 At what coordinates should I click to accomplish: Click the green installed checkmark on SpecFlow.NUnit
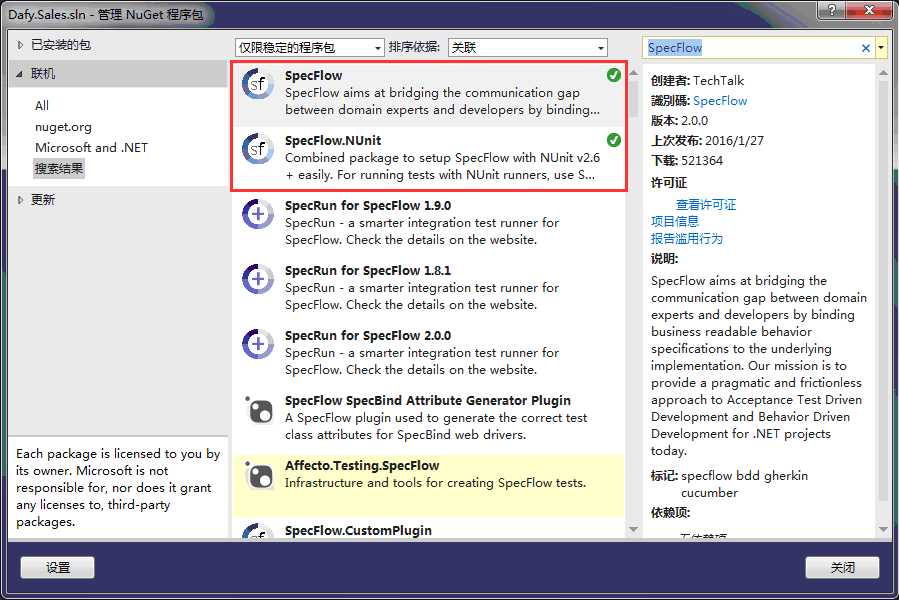pyautogui.click(x=613, y=140)
